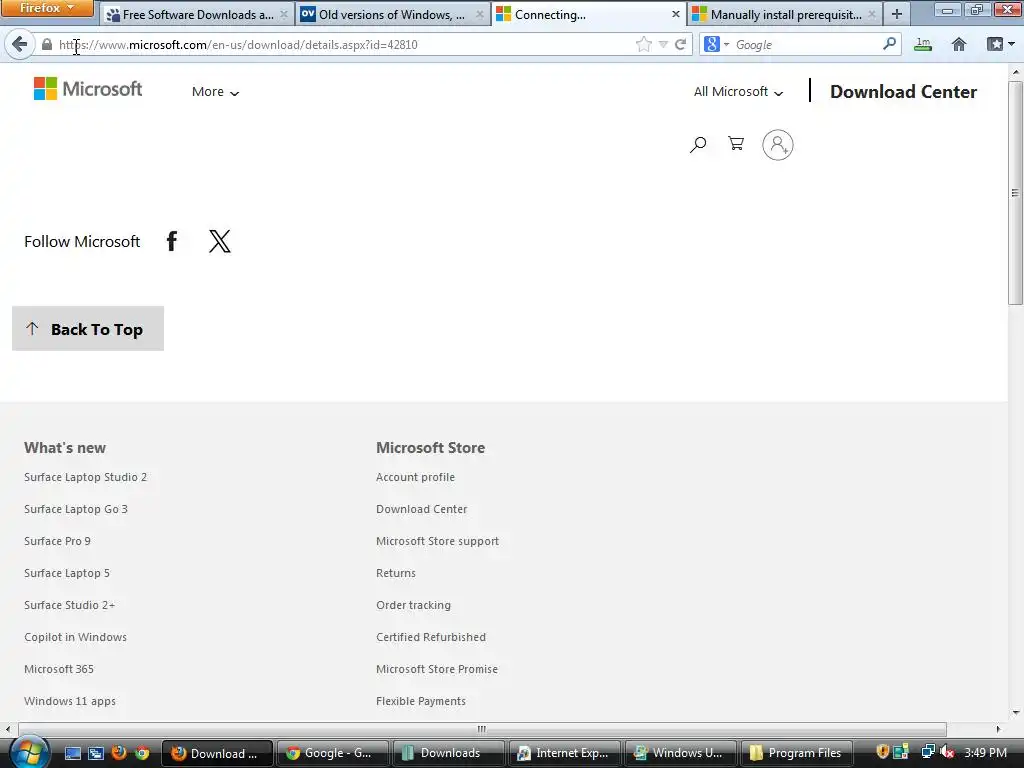1024x768 pixels.
Task: Open Google Chrome taskbar button
Action: pos(332,753)
